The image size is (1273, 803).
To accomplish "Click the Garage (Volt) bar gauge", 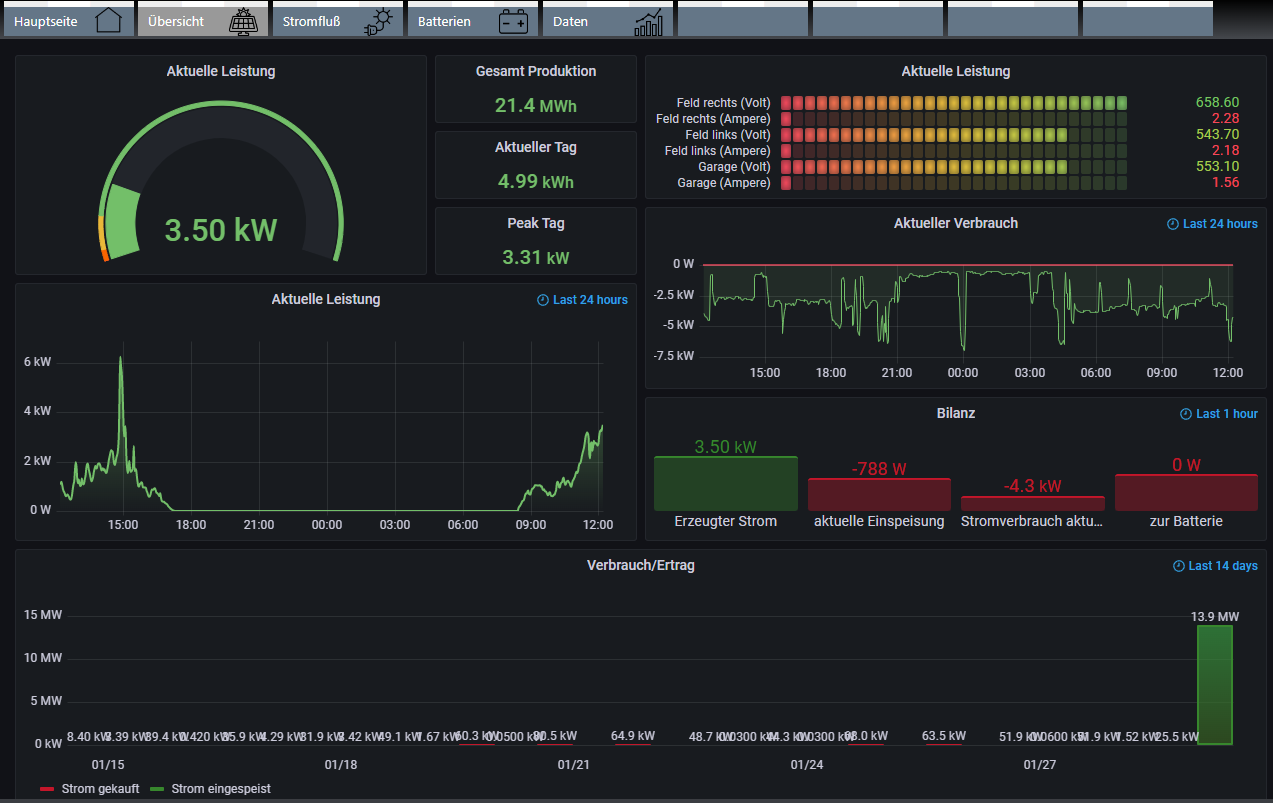I will [954, 166].
